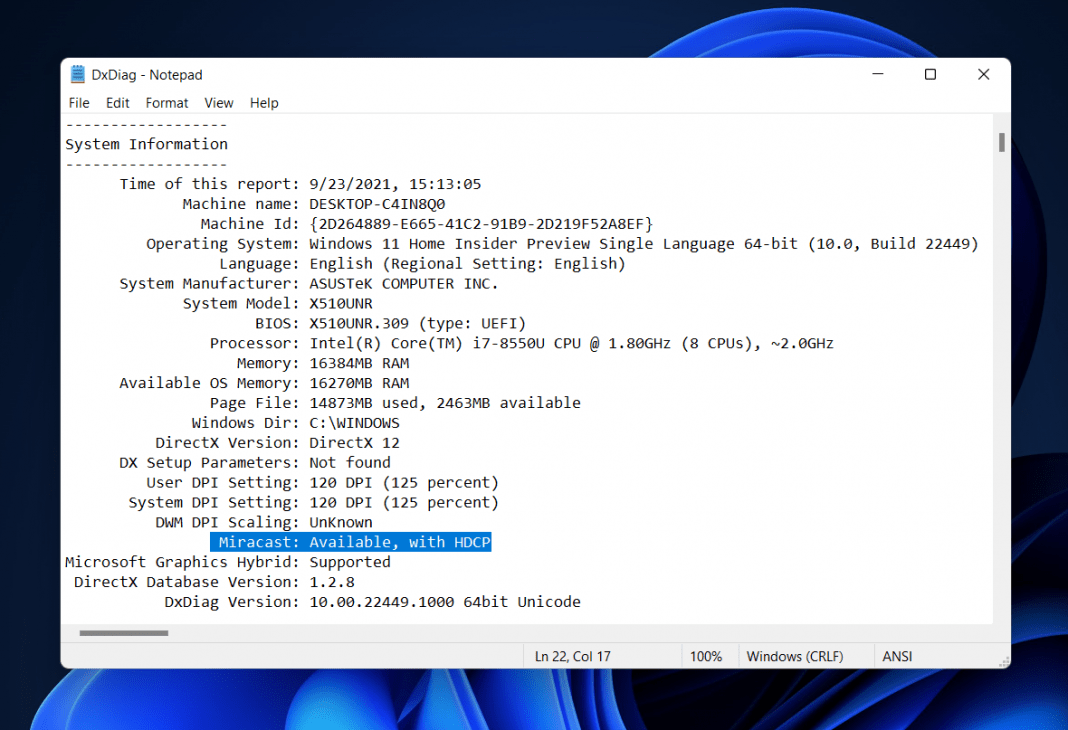Click the System Information heading text

(147, 144)
